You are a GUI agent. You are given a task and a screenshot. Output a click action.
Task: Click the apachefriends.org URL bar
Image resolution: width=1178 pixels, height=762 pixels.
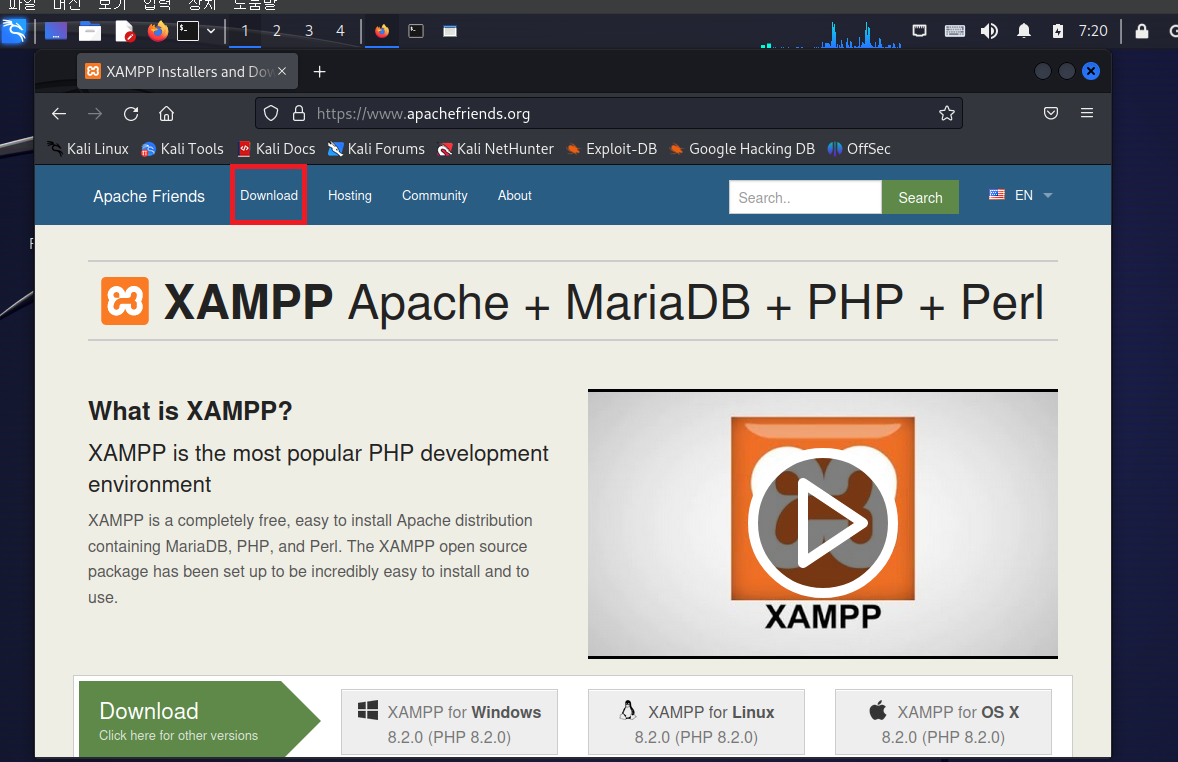[x=609, y=113]
